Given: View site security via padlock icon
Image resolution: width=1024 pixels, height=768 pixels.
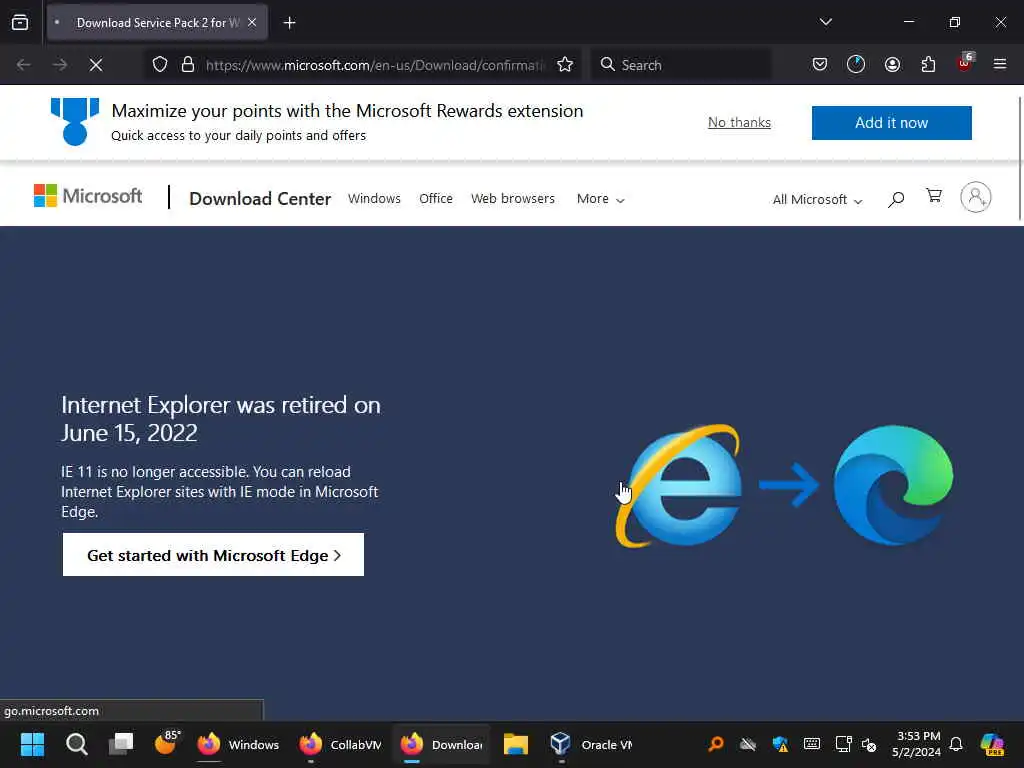Looking at the screenshot, I should pyautogui.click(x=188, y=65).
